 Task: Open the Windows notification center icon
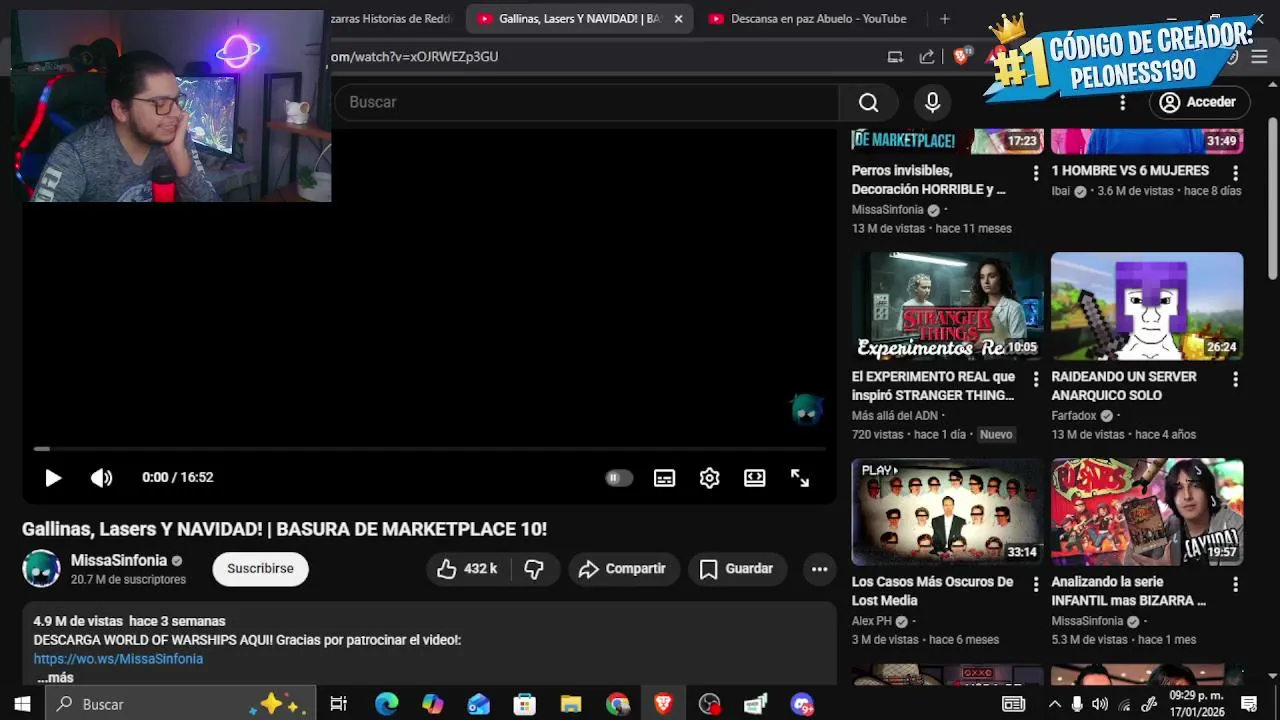1249,704
